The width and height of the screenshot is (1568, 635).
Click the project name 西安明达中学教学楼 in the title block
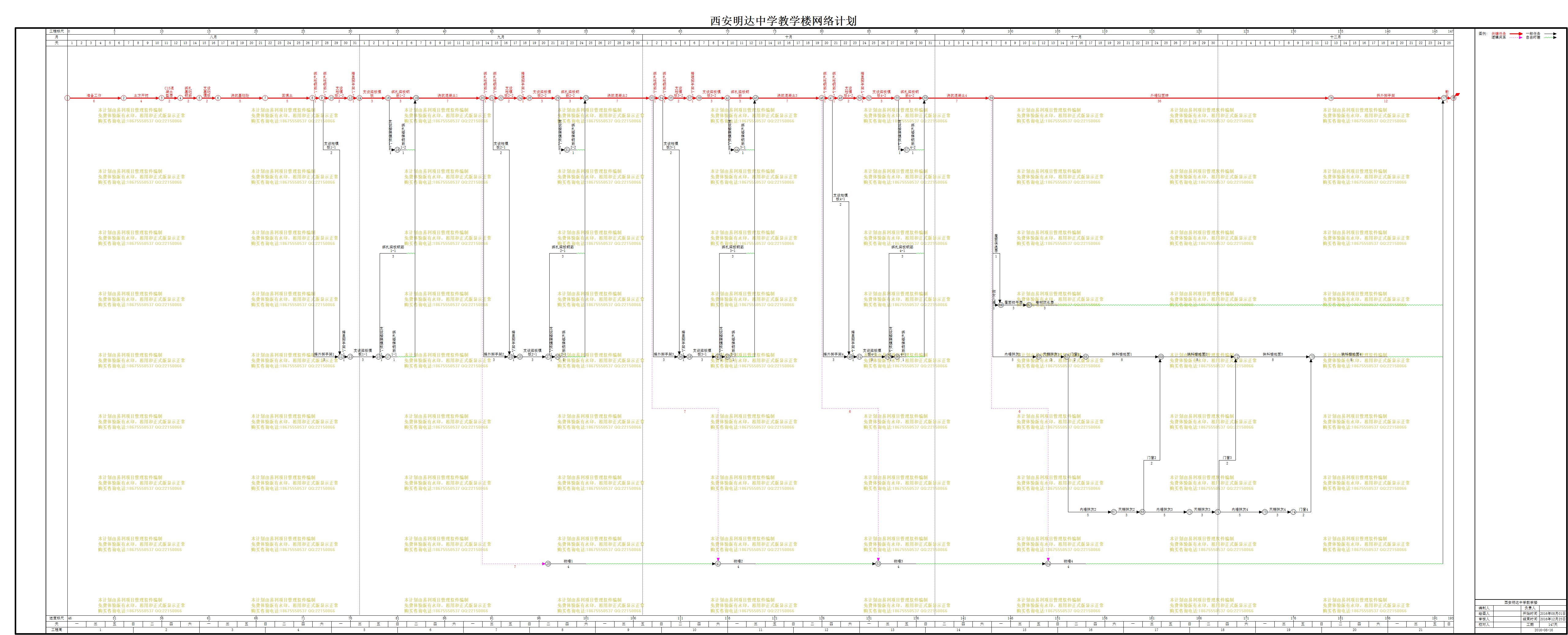[1521, 602]
